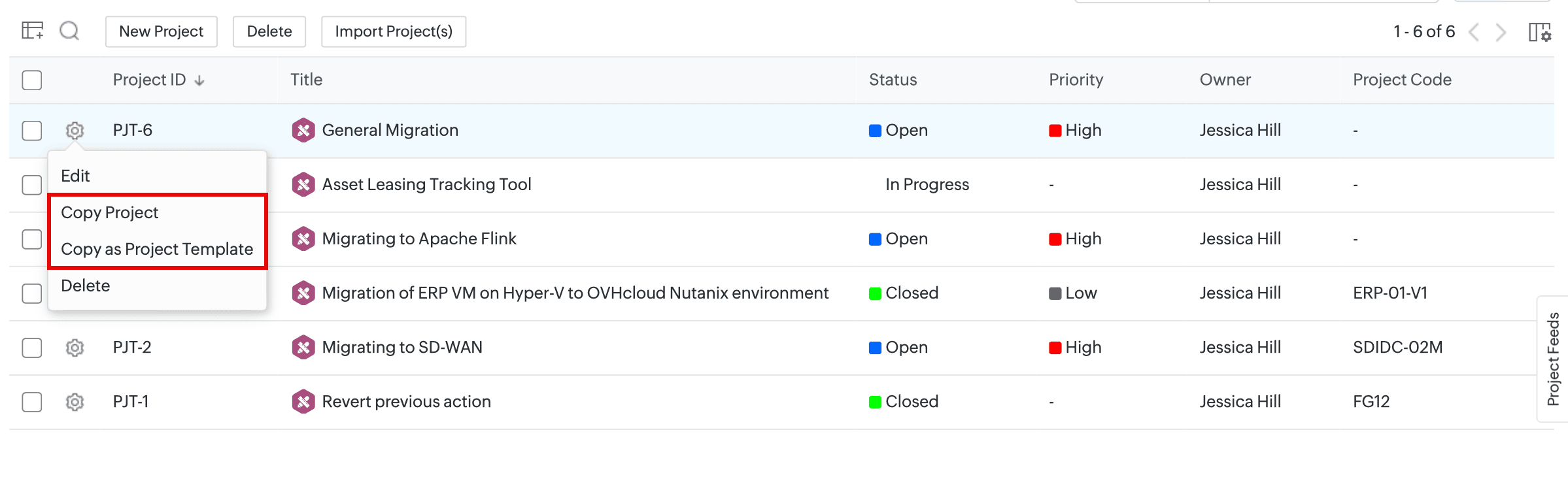
Task: Toggle the select-all header checkbox
Action: click(x=32, y=80)
